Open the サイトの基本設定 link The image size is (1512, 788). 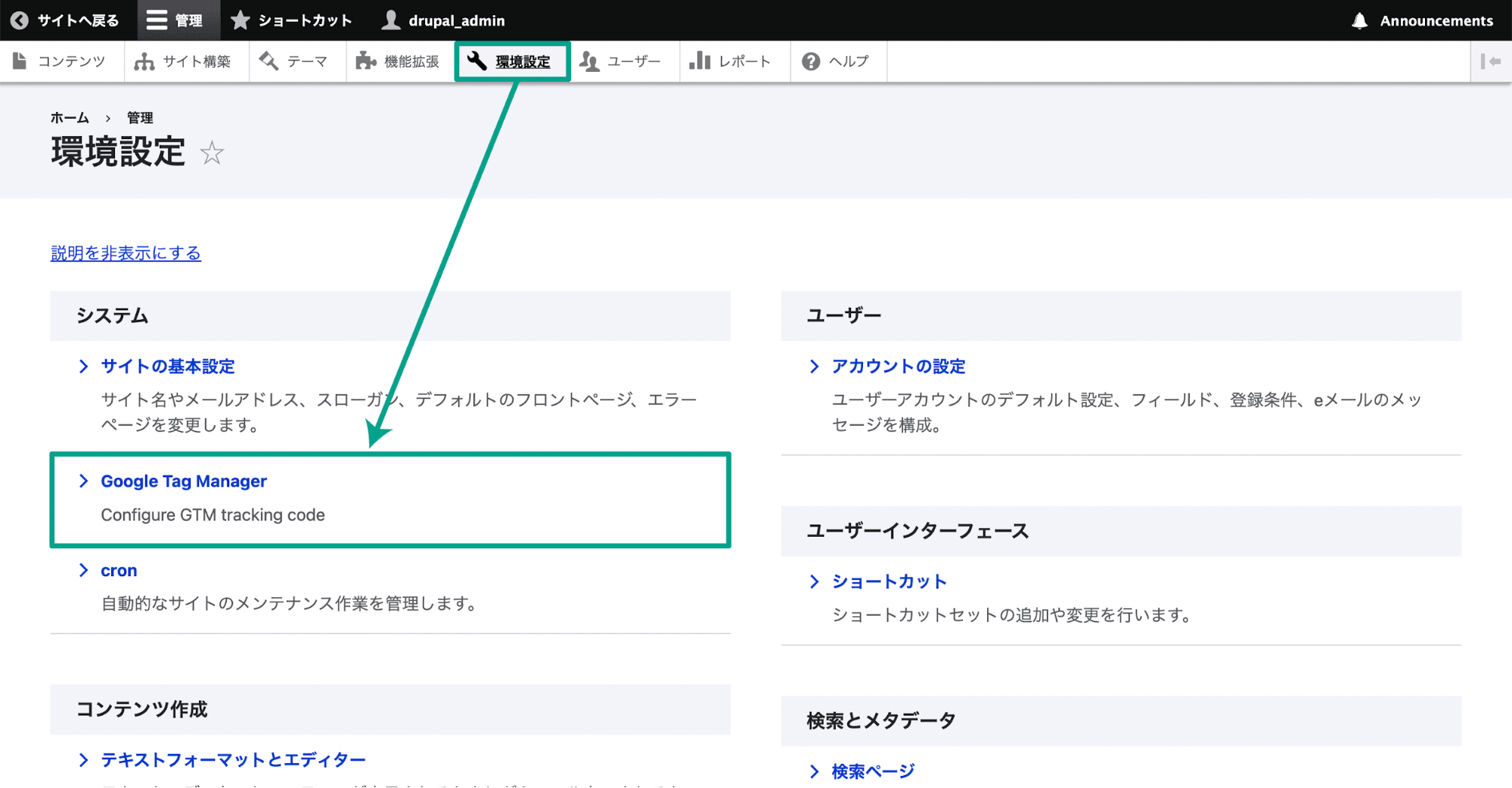[168, 367]
